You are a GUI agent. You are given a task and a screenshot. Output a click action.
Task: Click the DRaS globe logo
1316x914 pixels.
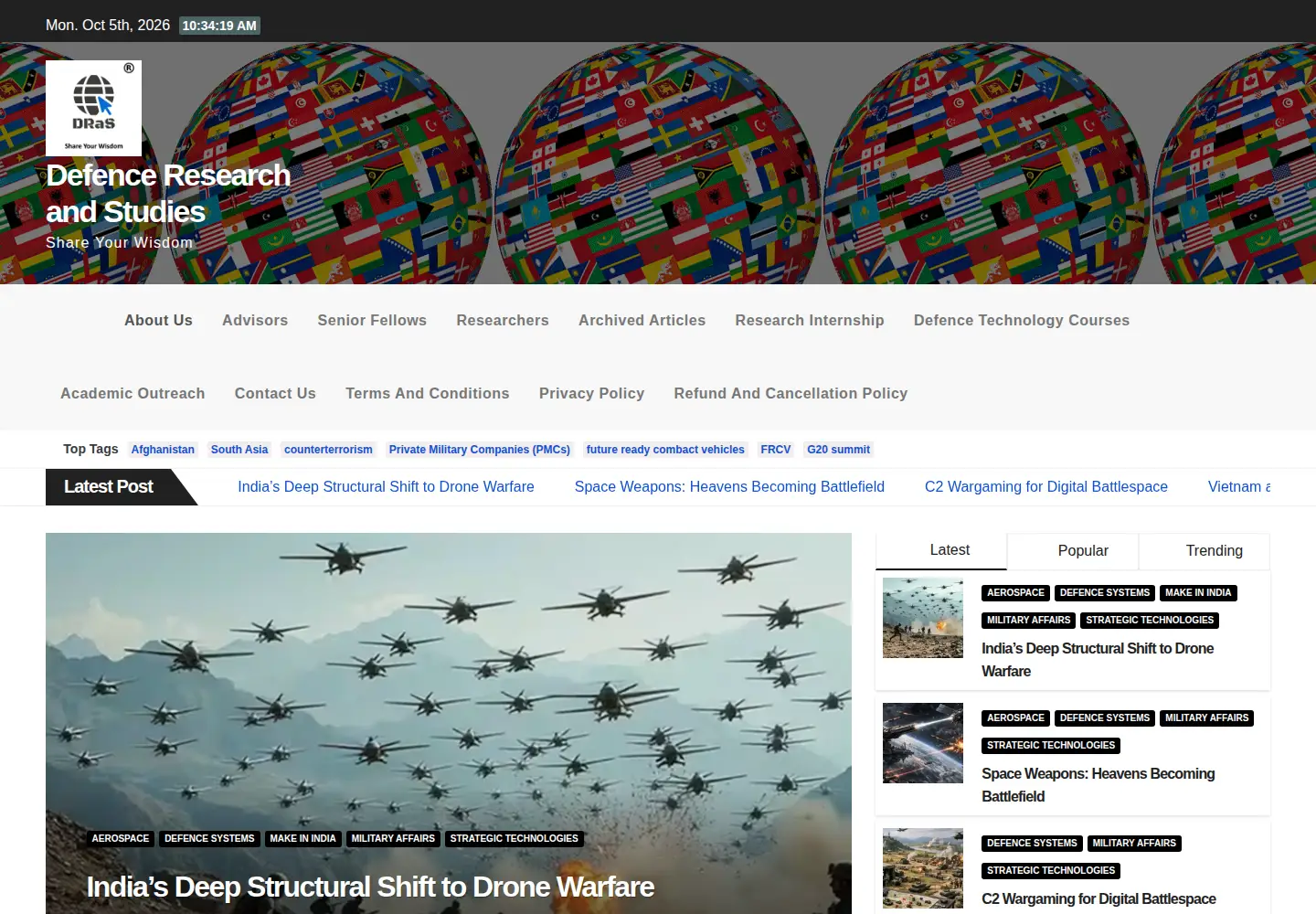coord(93,108)
